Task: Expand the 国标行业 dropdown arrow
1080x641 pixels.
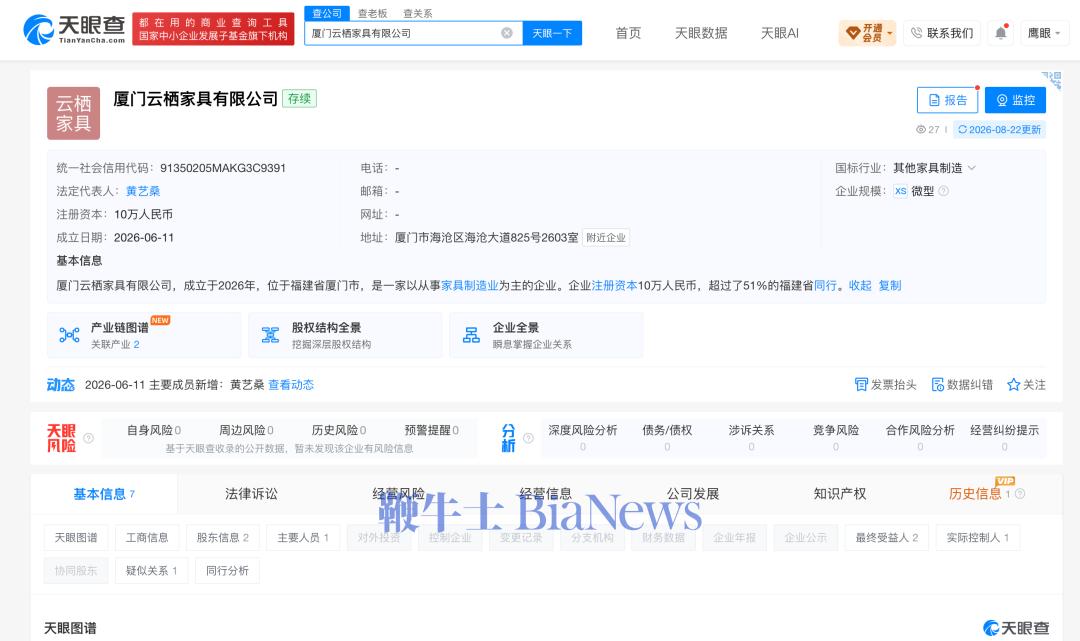Action: coord(972,168)
